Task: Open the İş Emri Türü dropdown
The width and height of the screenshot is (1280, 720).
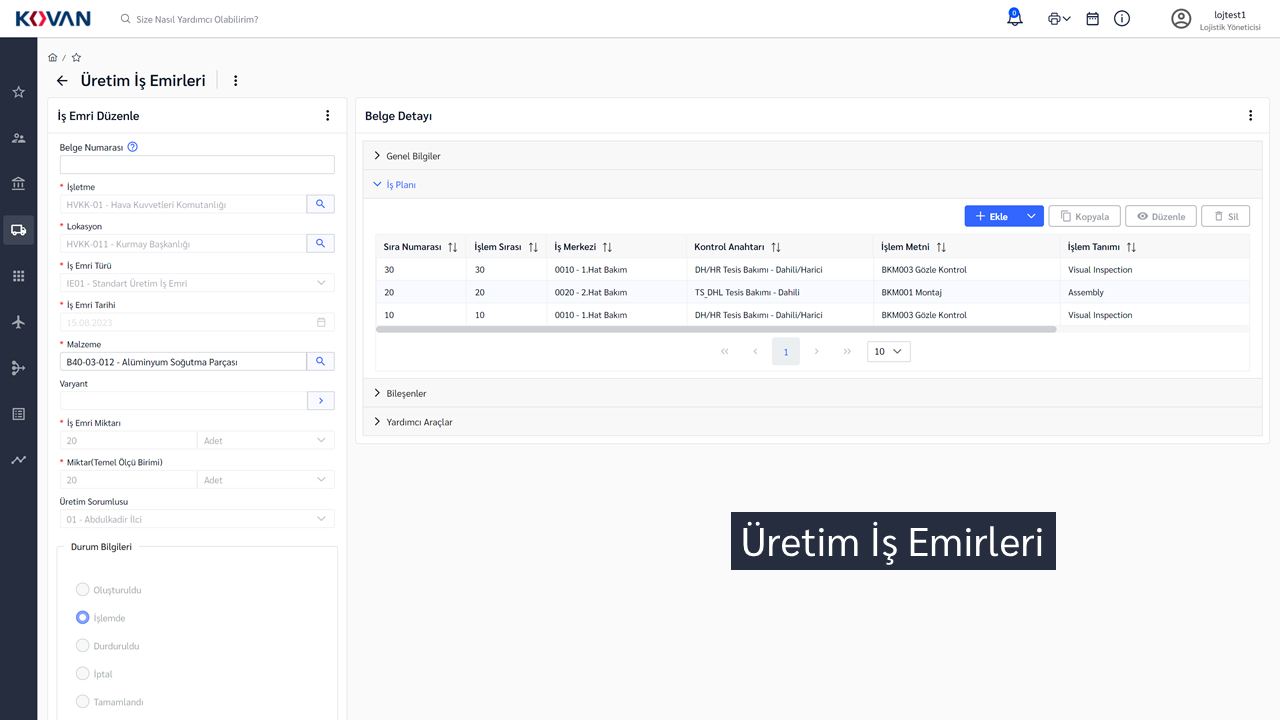Action: point(197,283)
